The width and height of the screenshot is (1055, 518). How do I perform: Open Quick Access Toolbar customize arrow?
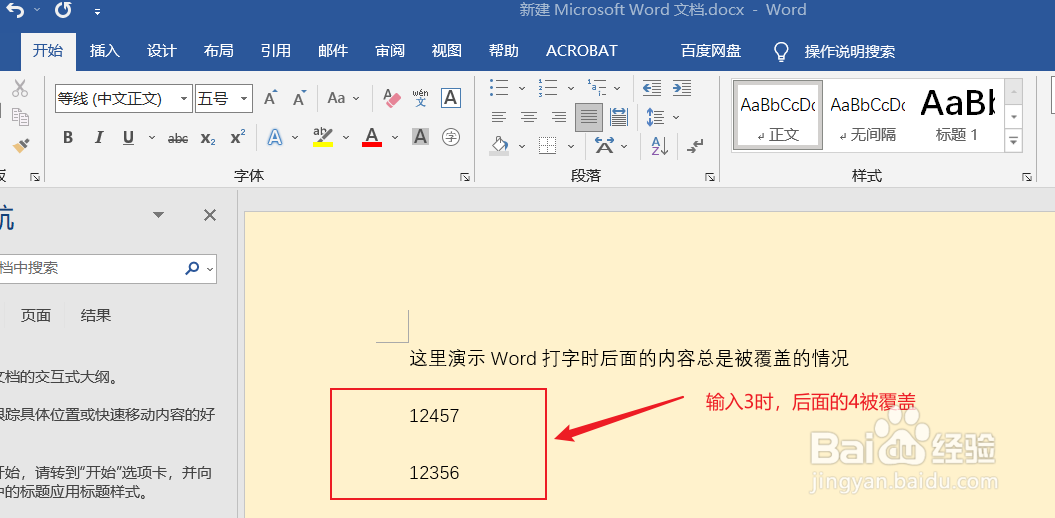[98, 11]
